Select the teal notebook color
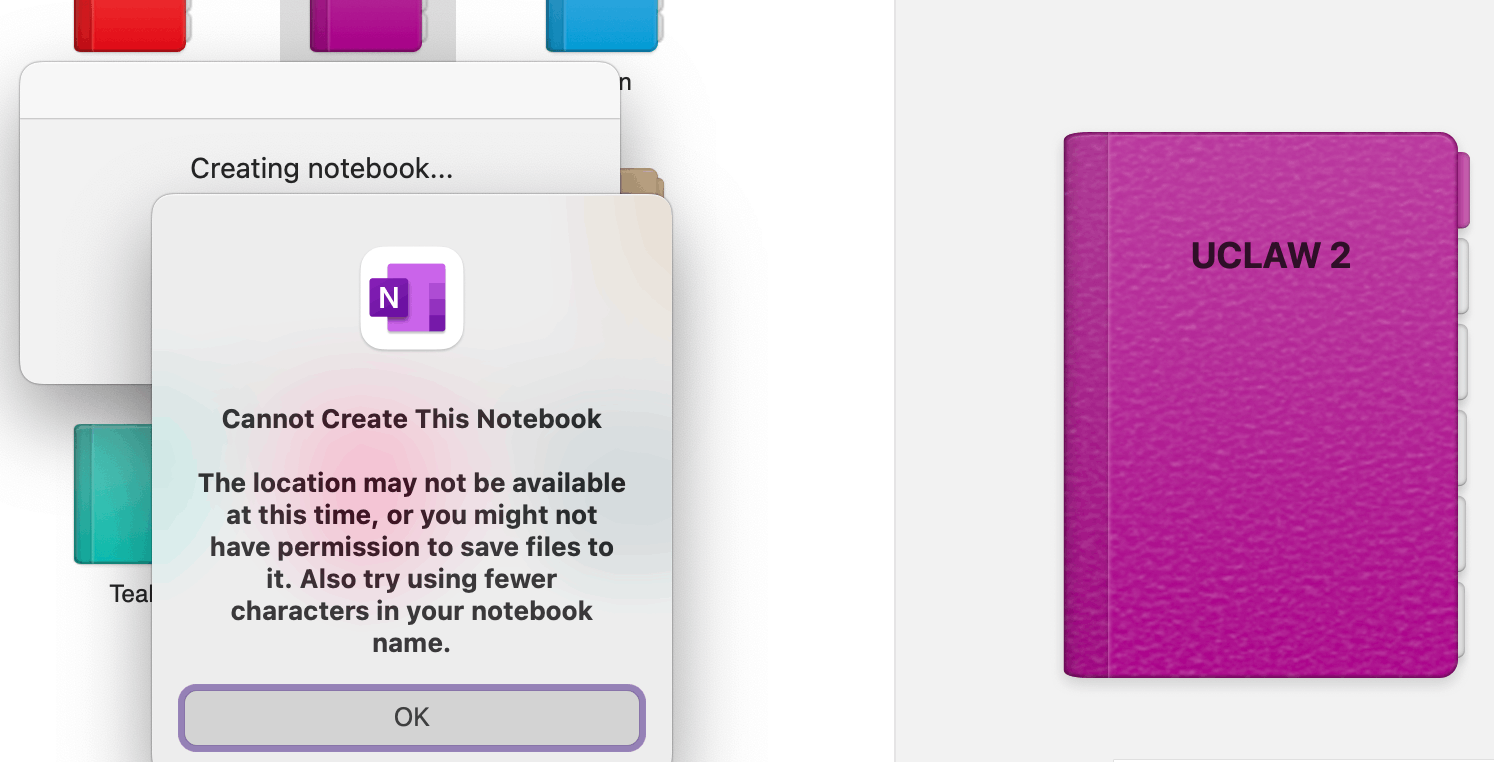1494x762 pixels. click(113, 494)
